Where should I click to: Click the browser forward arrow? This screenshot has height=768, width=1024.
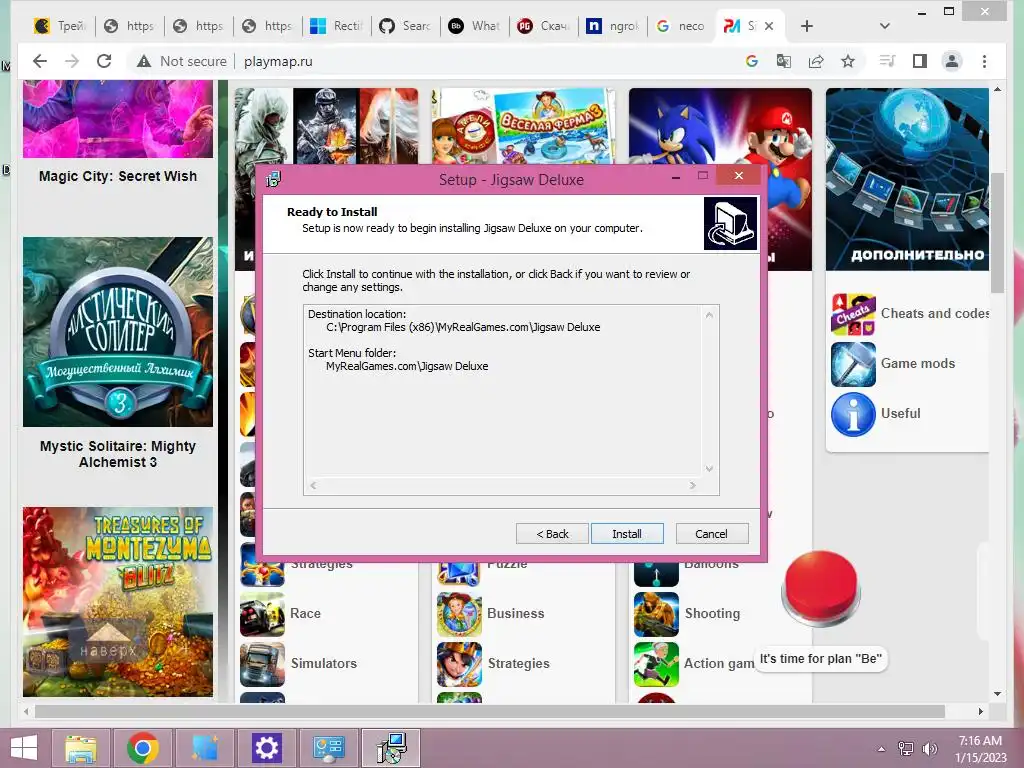[x=72, y=61]
